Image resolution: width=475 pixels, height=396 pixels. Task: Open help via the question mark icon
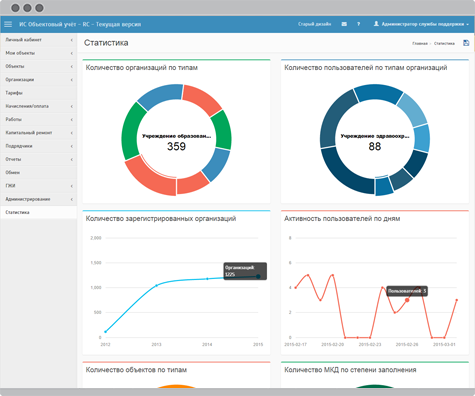359,24
